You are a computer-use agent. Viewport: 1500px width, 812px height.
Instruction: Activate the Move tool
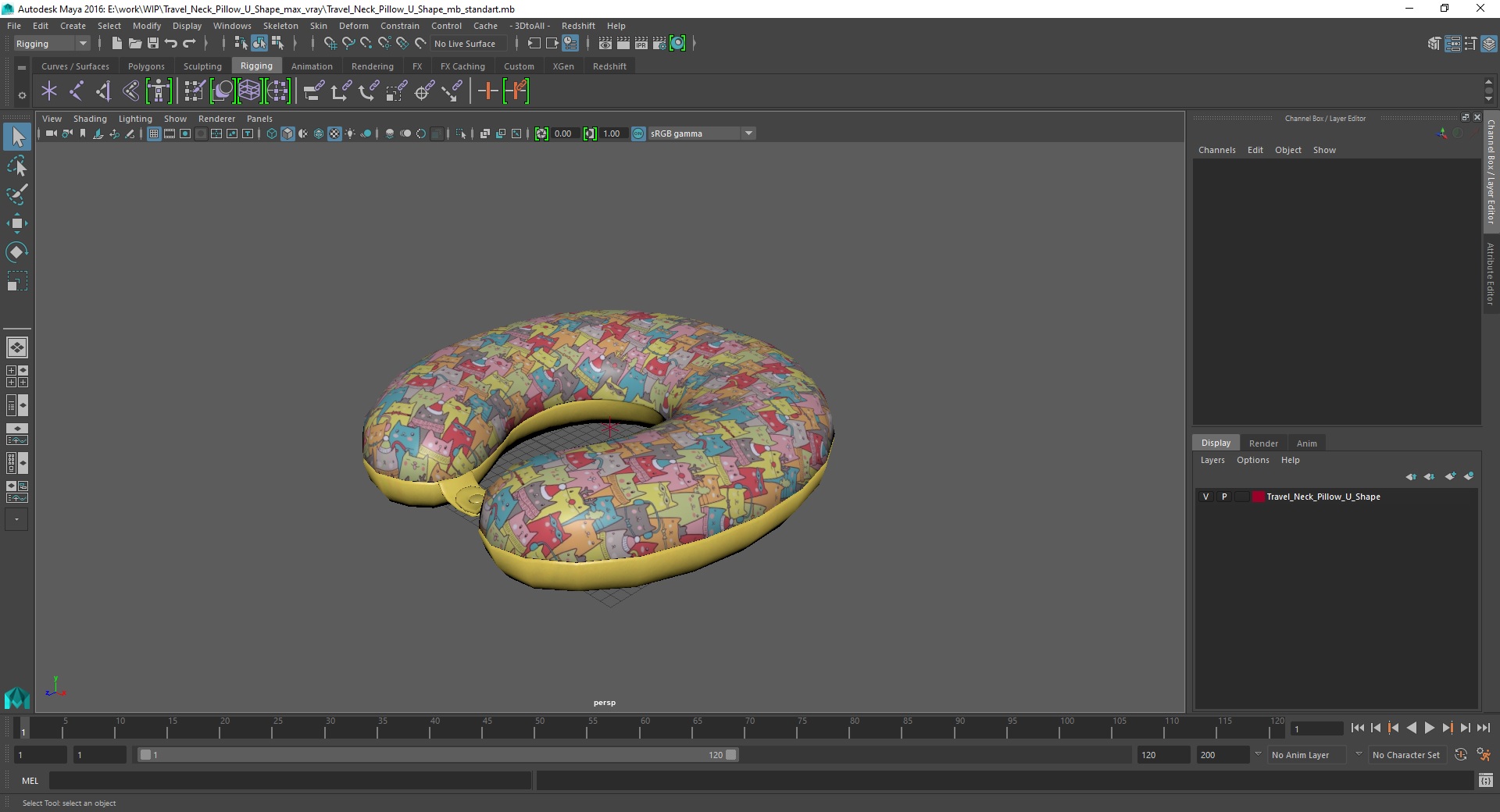[17, 223]
